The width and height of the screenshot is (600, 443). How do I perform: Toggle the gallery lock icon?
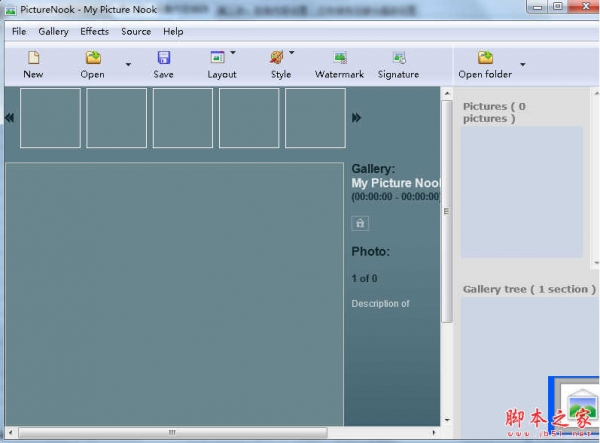pos(360,223)
